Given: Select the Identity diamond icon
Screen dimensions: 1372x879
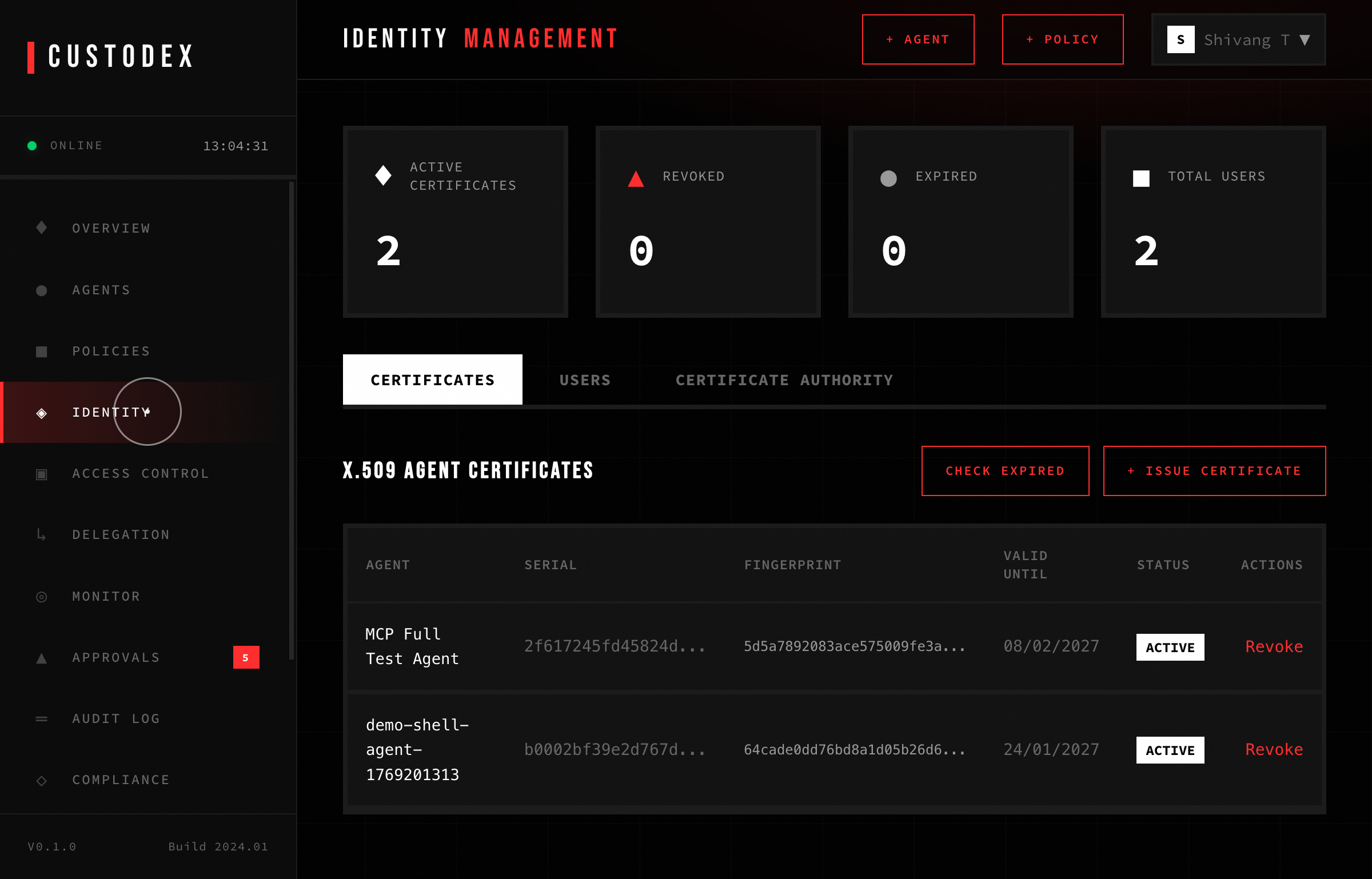Looking at the screenshot, I should click(x=41, y=413).
